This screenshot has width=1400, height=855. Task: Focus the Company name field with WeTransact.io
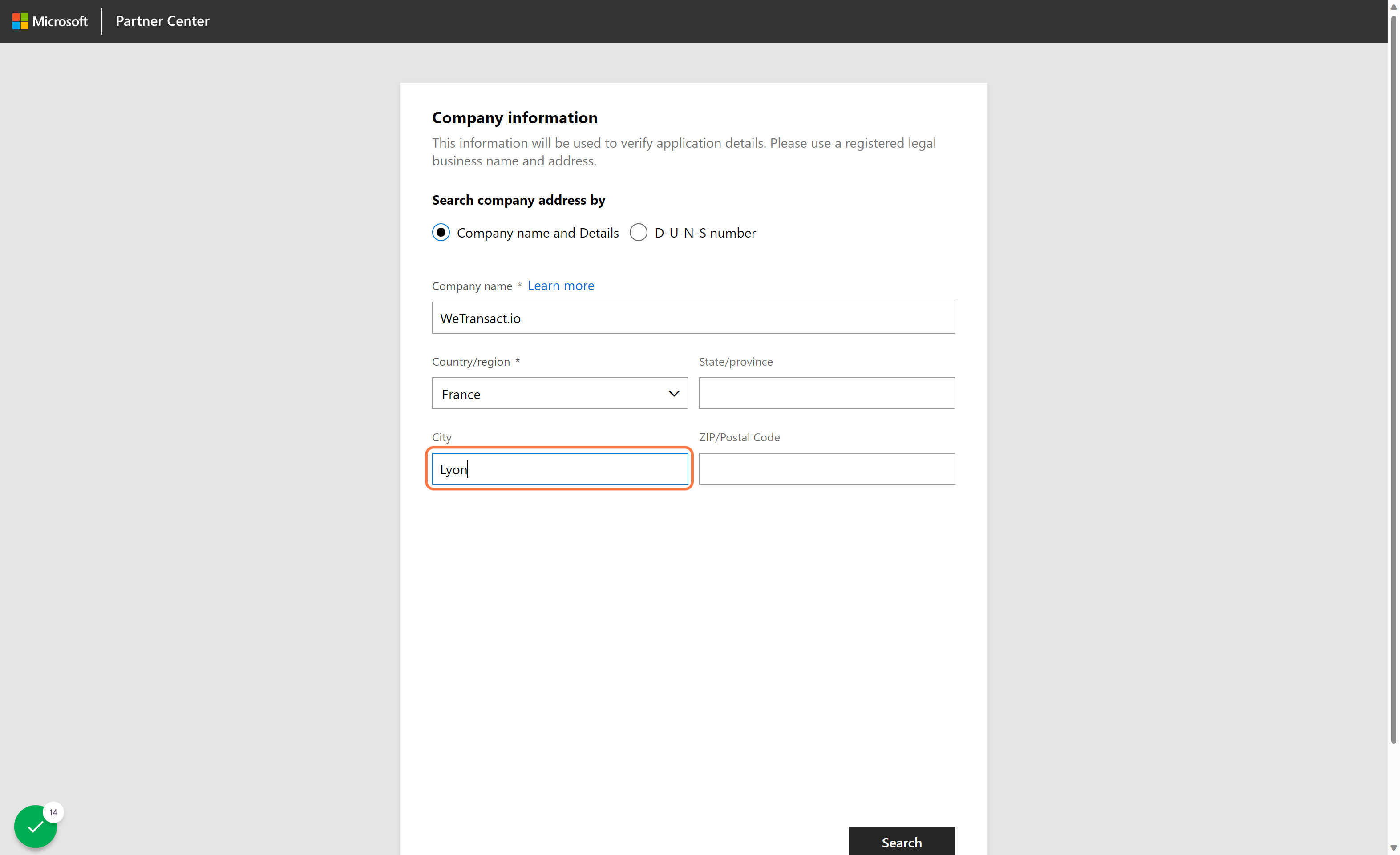pos(693,318)
